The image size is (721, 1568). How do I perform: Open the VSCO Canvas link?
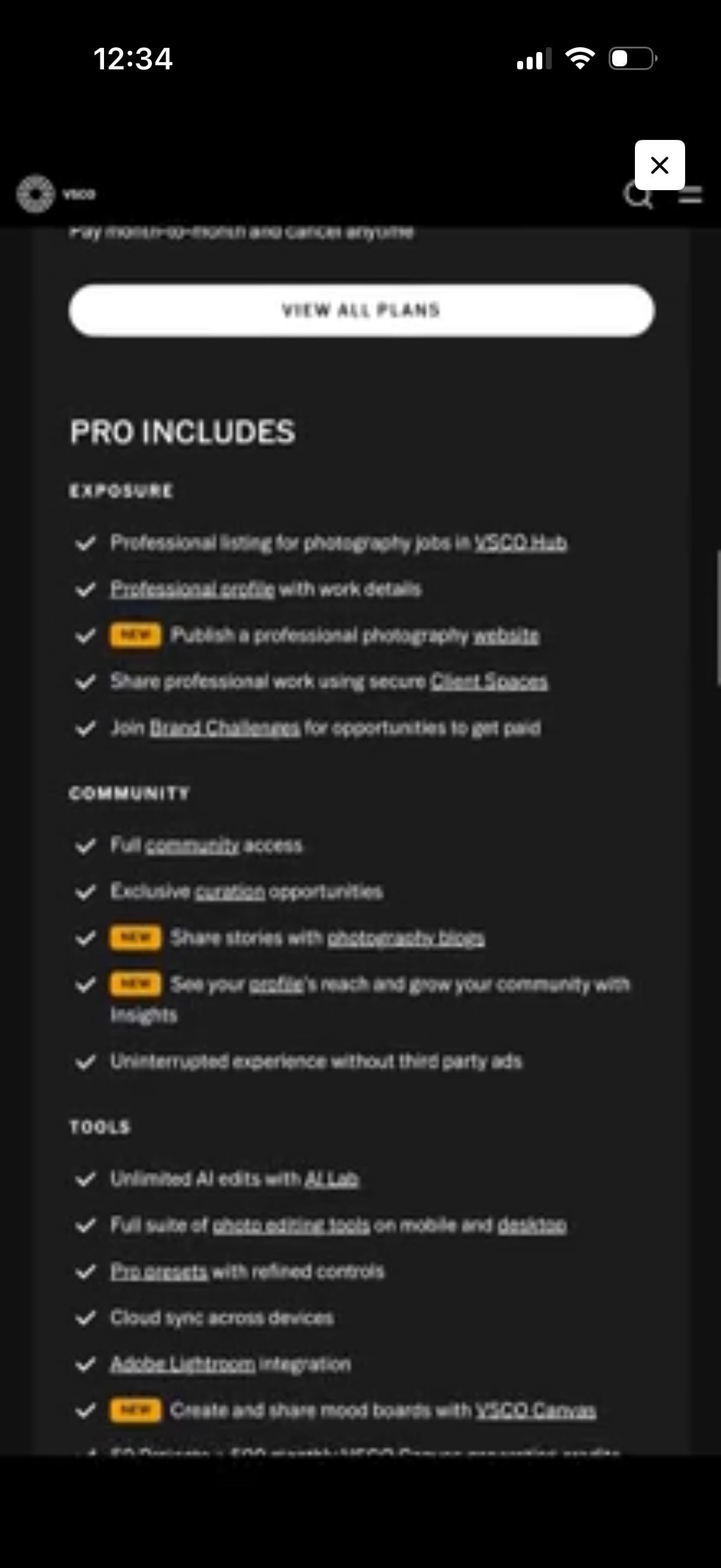coord(536,1410)
